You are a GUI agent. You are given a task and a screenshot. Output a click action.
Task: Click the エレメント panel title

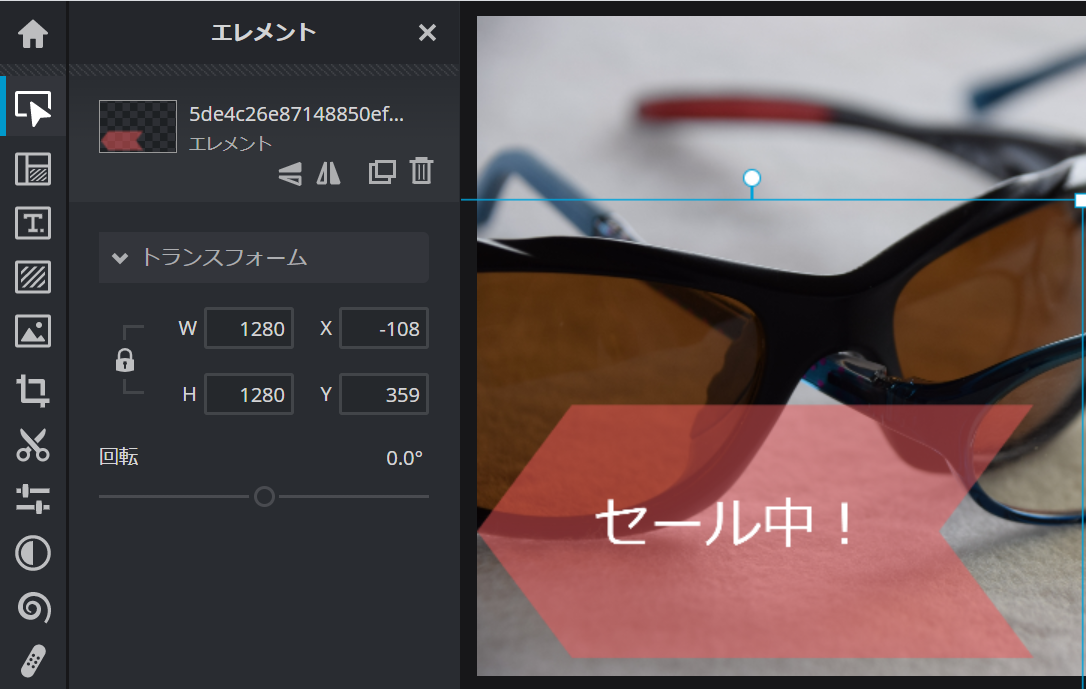click(264, 33)
